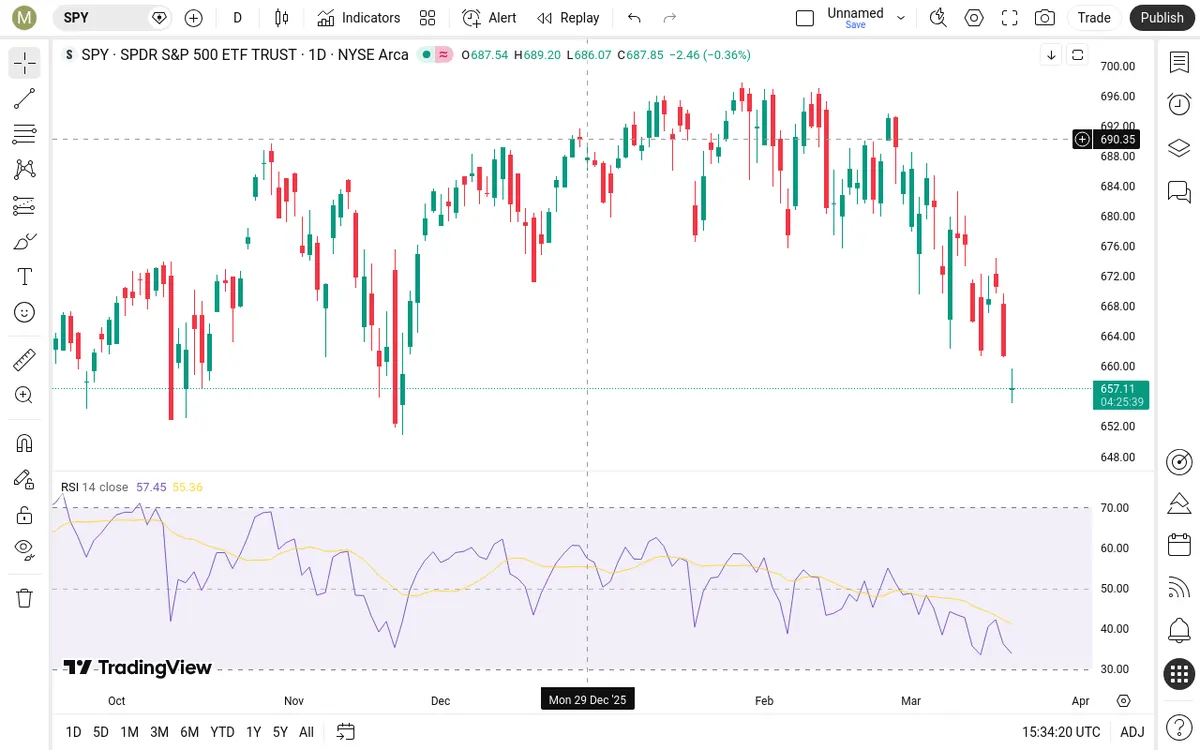Set the time range to 5Y
The width and height of the screenshot is (1200, 750).
pos(280,732)
